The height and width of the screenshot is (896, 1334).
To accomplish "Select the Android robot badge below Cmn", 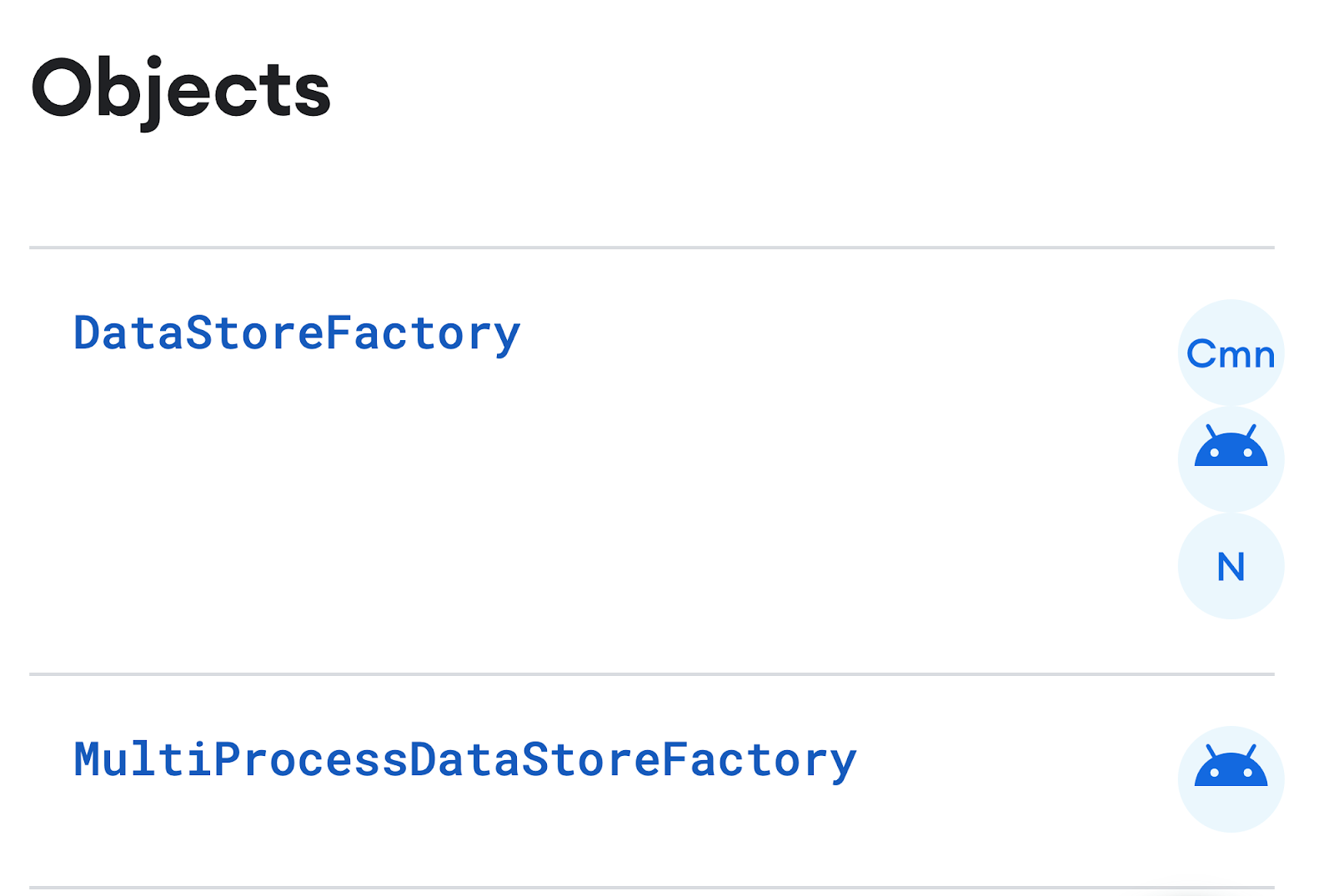I will (x=1231, y=459).
